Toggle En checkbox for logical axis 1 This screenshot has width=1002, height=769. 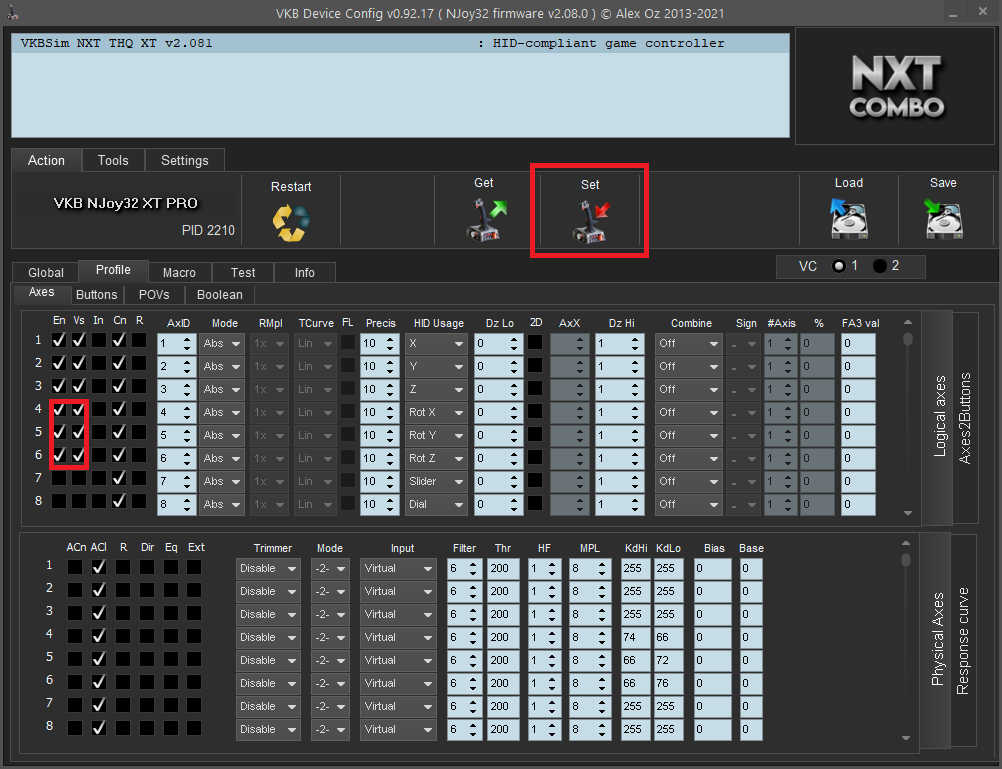[x=59, y=340]
